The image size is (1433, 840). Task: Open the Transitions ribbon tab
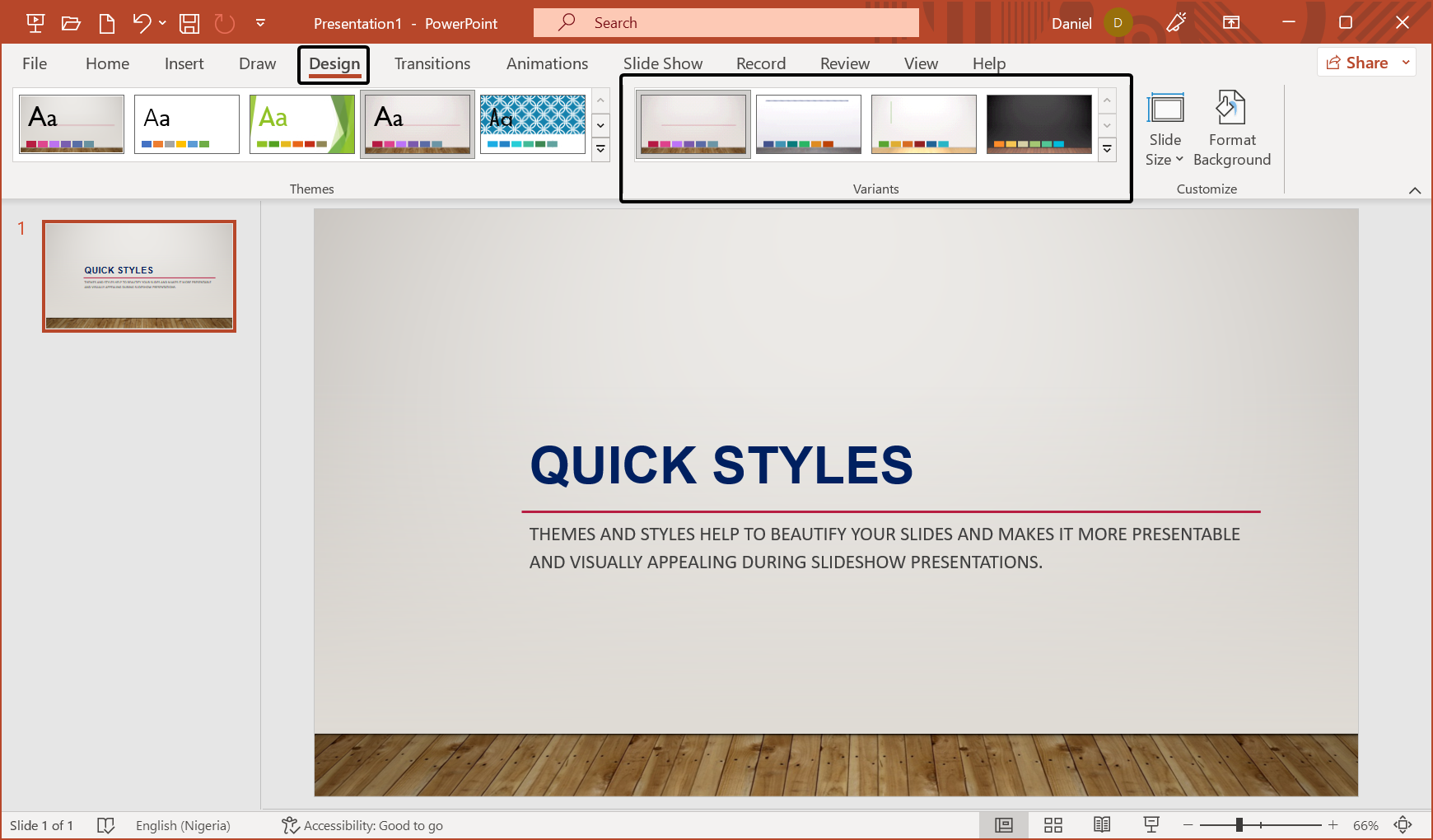(432, 63)
